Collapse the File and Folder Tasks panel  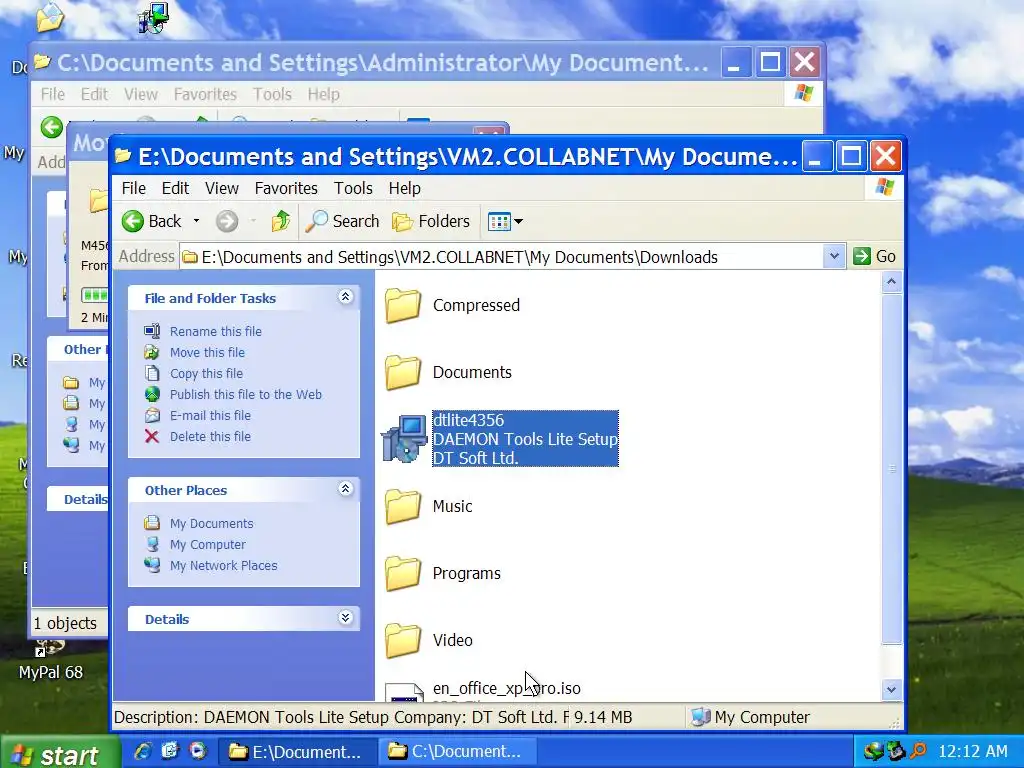click(345, 297)
